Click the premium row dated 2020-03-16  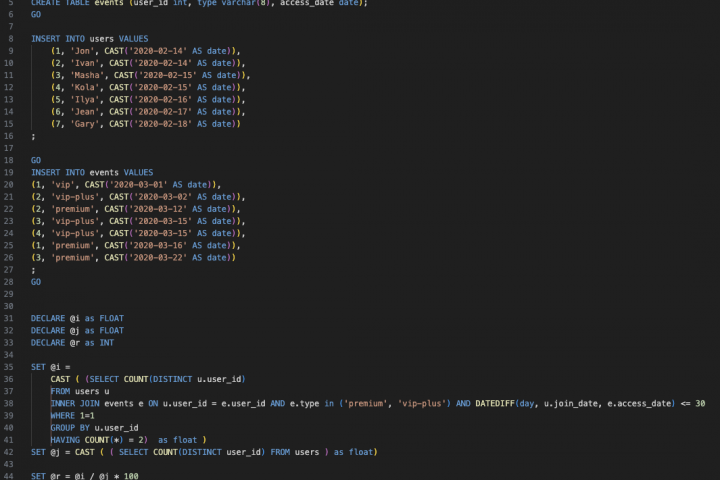point(136,246)
